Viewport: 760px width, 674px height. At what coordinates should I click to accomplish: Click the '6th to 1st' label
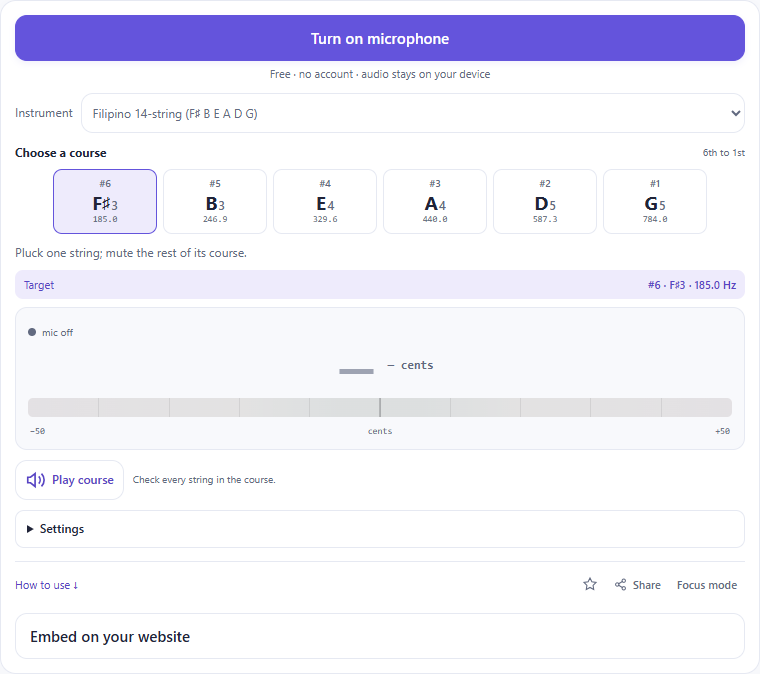point(724,153)
